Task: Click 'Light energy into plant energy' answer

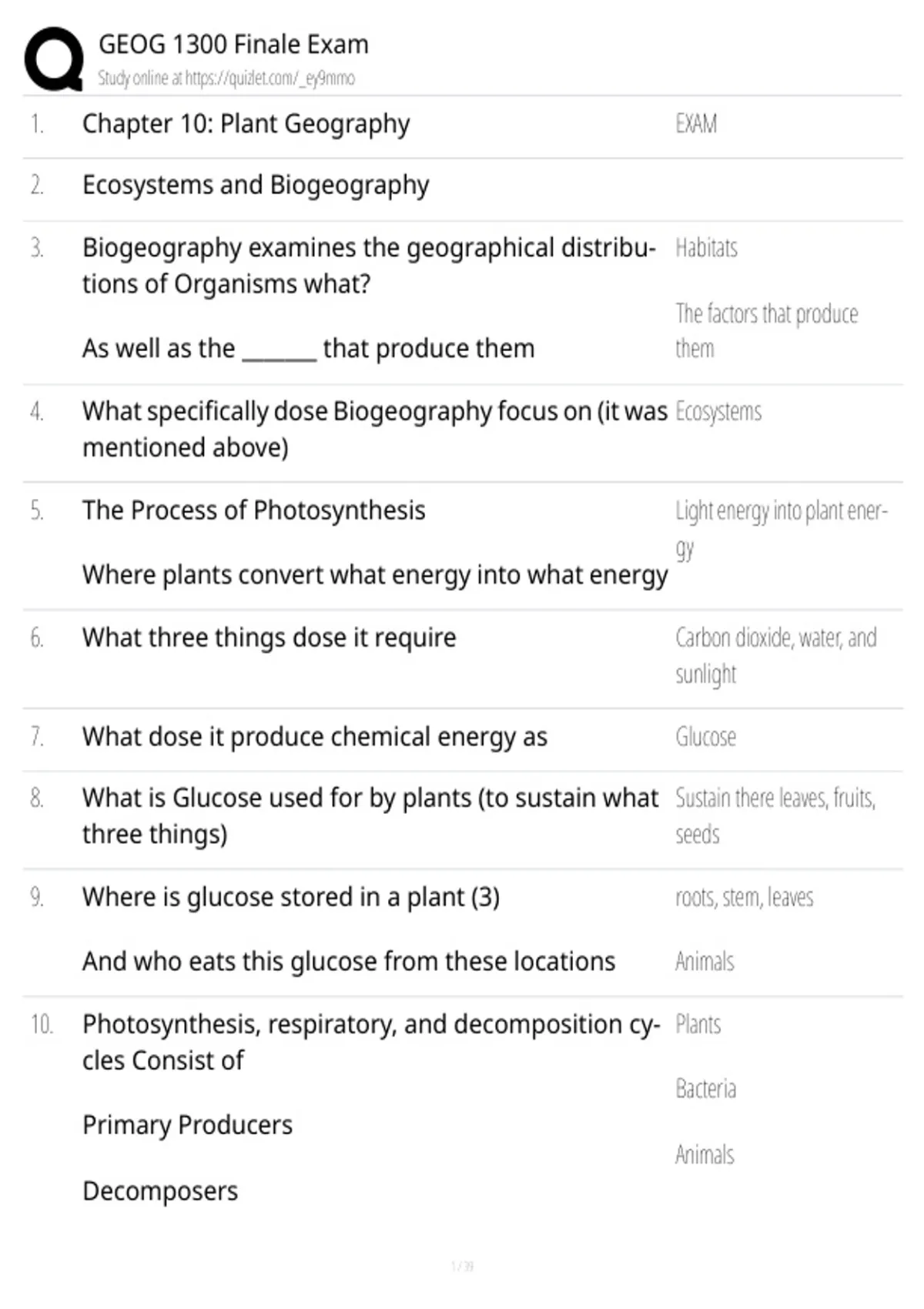Action: pos(782,530)
